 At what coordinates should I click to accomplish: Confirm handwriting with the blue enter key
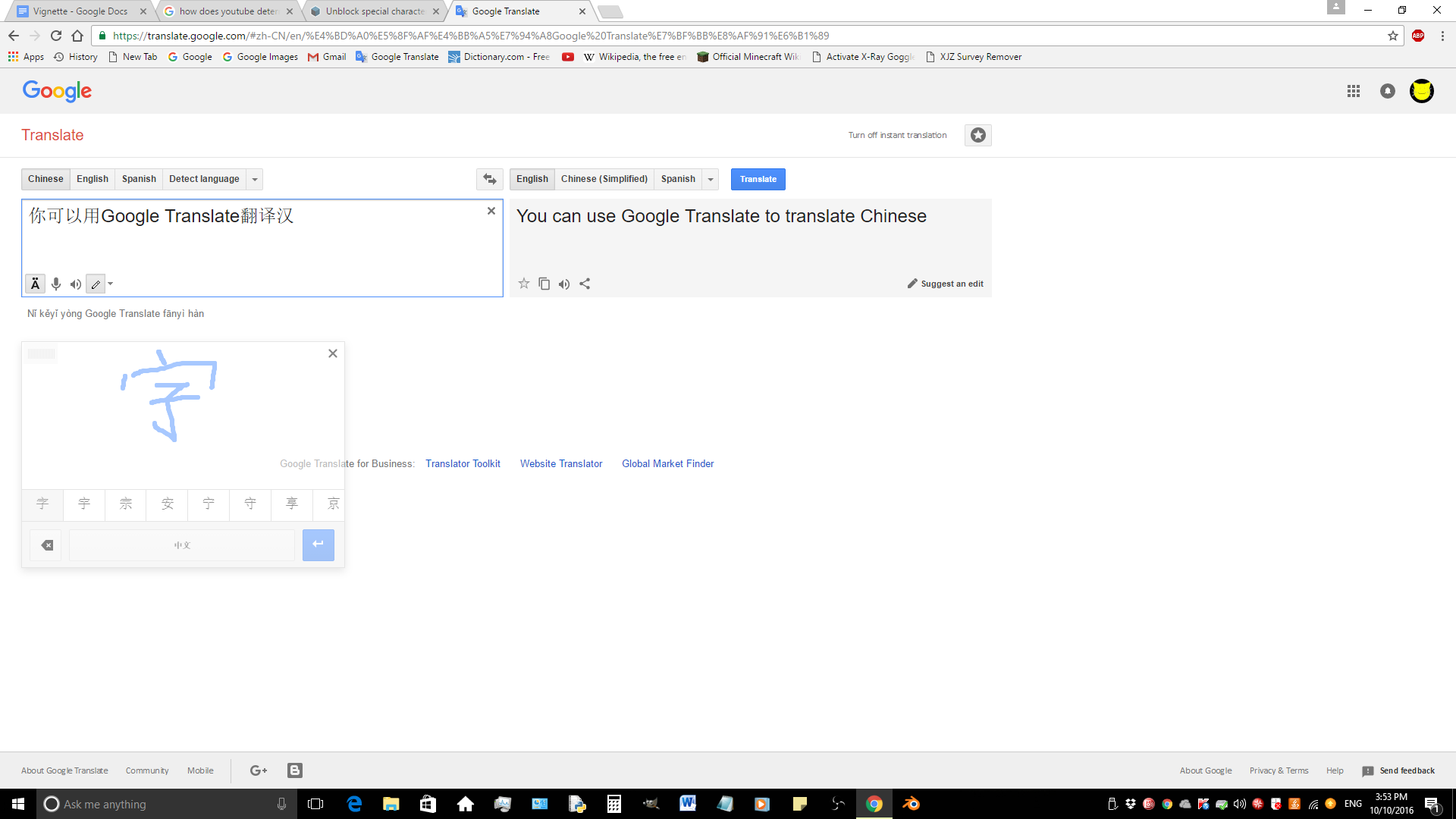coord(318,544)
